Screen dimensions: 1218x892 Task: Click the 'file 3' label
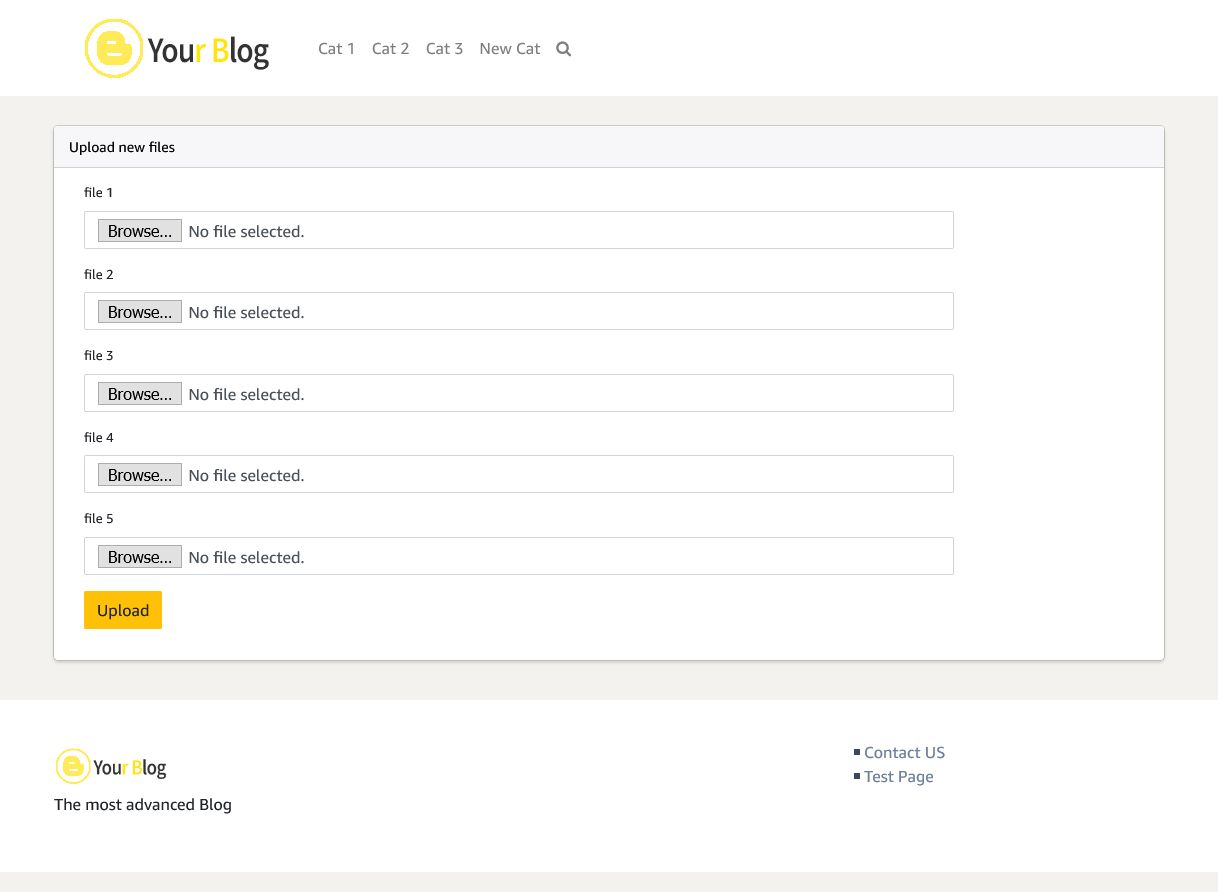99,355
